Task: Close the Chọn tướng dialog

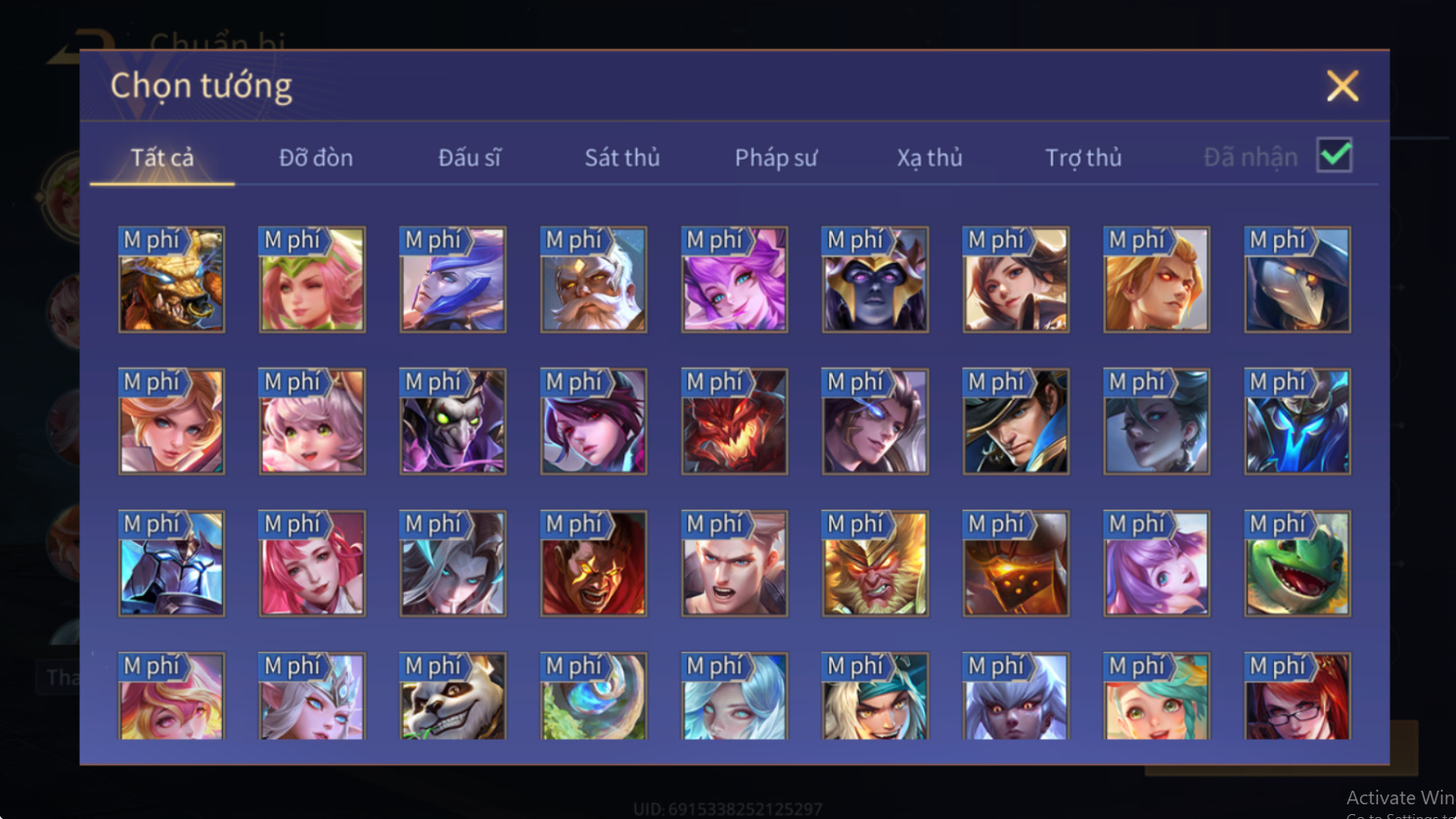Action: [1342, 86]
